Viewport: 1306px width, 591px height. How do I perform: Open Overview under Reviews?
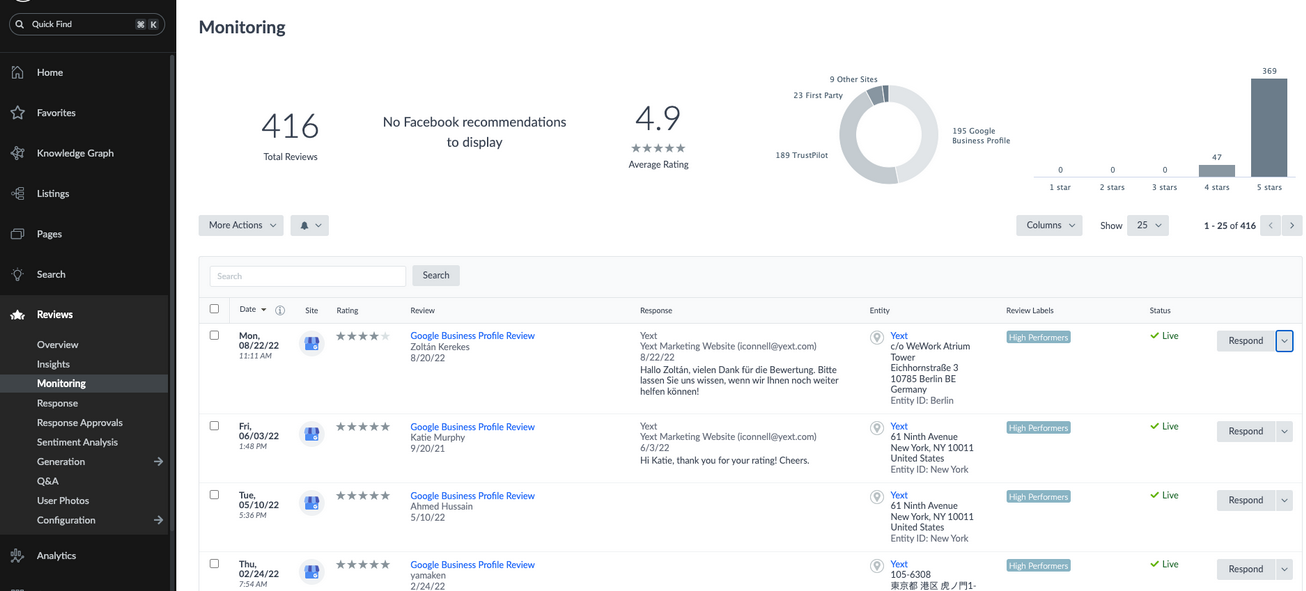[58, 344]
